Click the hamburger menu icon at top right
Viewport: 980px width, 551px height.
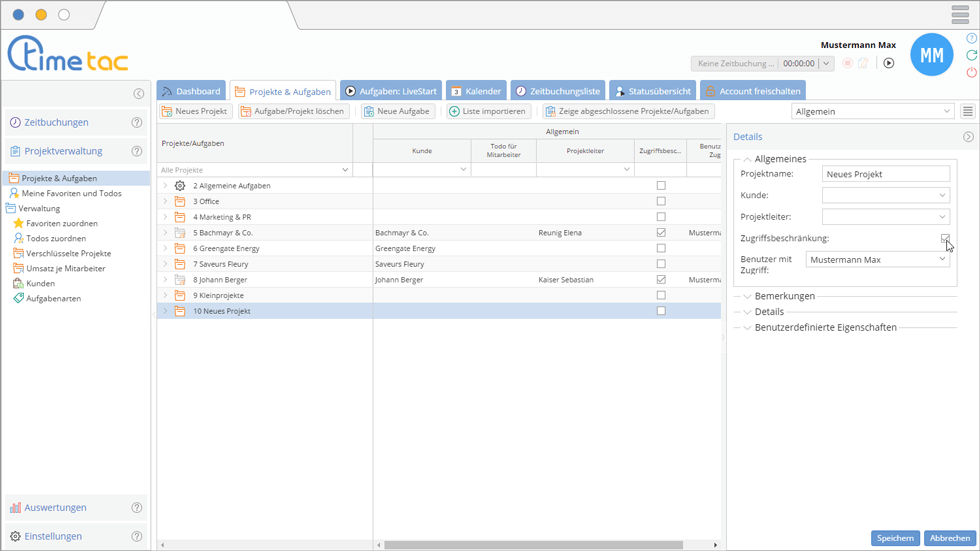(x=960, y=15)
